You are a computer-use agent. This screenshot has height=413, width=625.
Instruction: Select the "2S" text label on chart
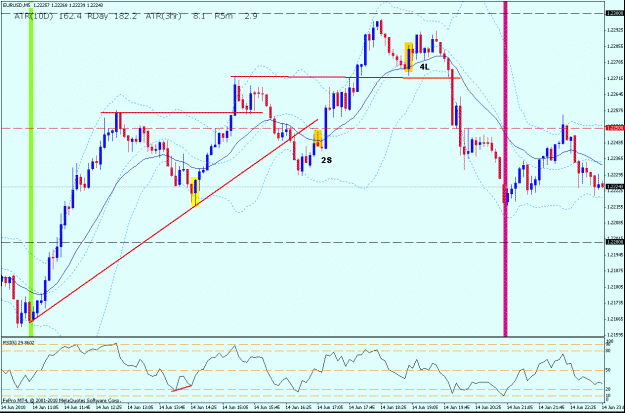click(x=326, y=160)
